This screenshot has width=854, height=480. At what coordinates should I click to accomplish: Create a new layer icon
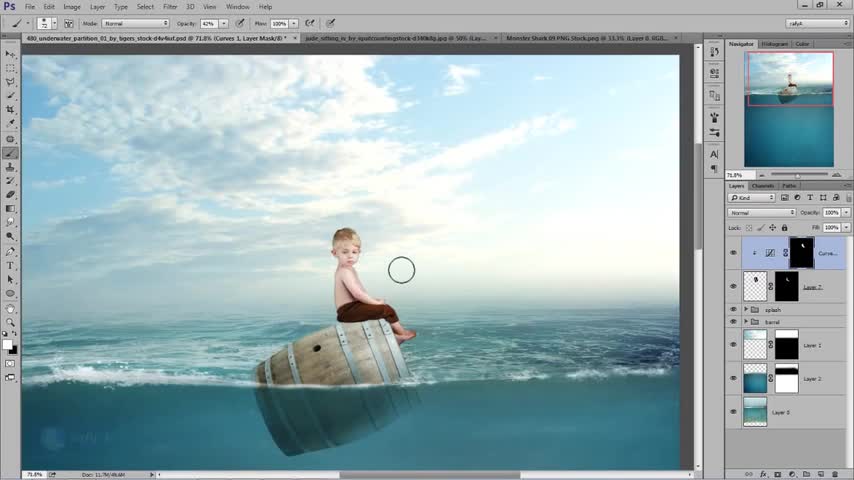(821, 475)
